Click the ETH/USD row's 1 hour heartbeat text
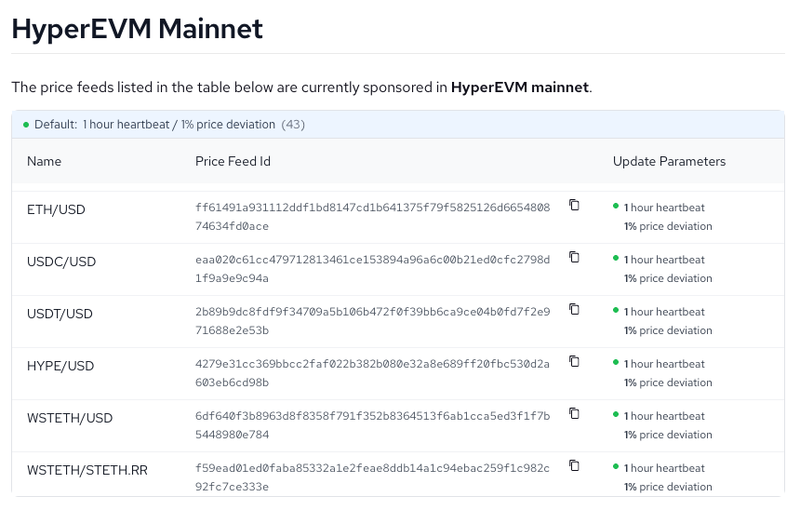Image resolution: width=800 pixels, height=510 pixels. [x=664, y=208]
